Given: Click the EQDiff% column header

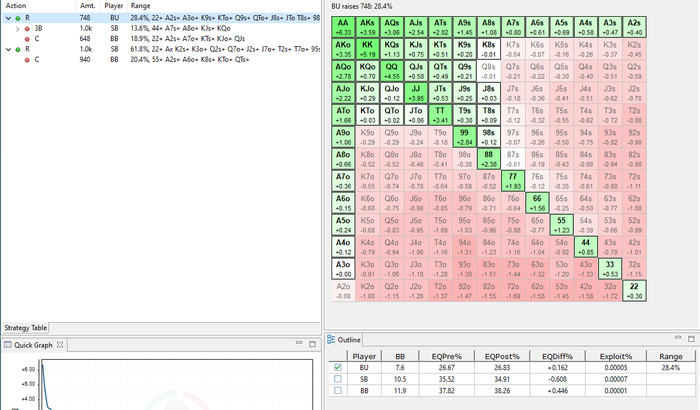Looking at the screenshot, I should [557, 356].
